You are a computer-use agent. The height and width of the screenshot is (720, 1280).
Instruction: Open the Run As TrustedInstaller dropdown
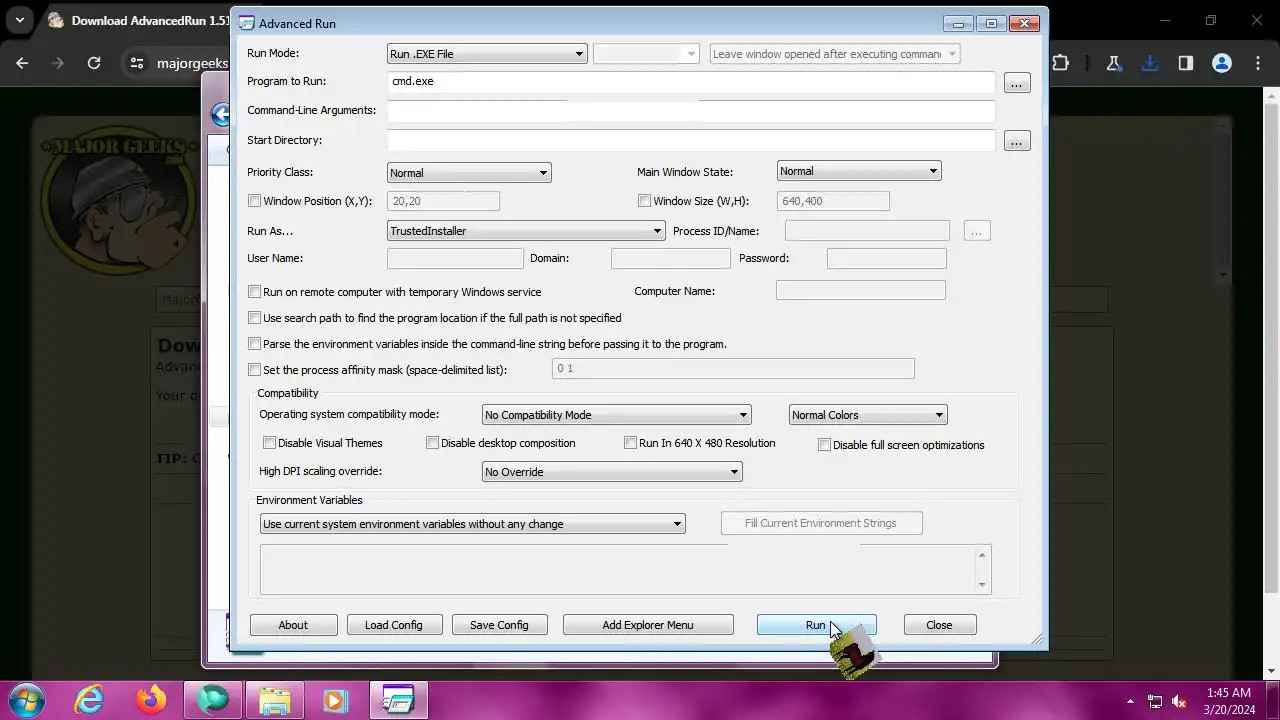[526, 231]
